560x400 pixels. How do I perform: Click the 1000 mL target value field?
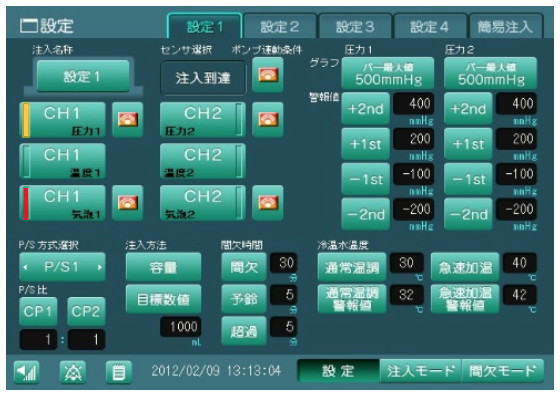click(x=180, y=327)
